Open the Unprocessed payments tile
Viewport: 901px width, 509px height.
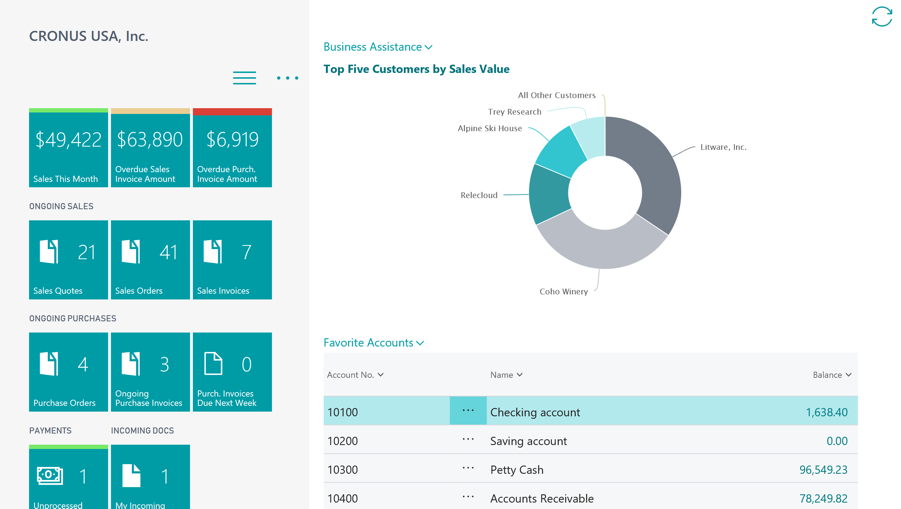pos(68,477)
